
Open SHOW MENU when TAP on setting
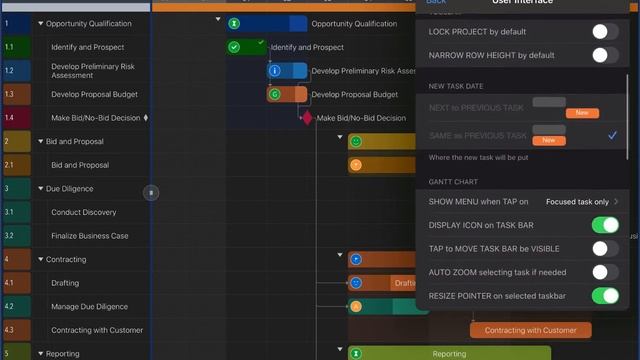pyautogui.click(x=522, y=202)
